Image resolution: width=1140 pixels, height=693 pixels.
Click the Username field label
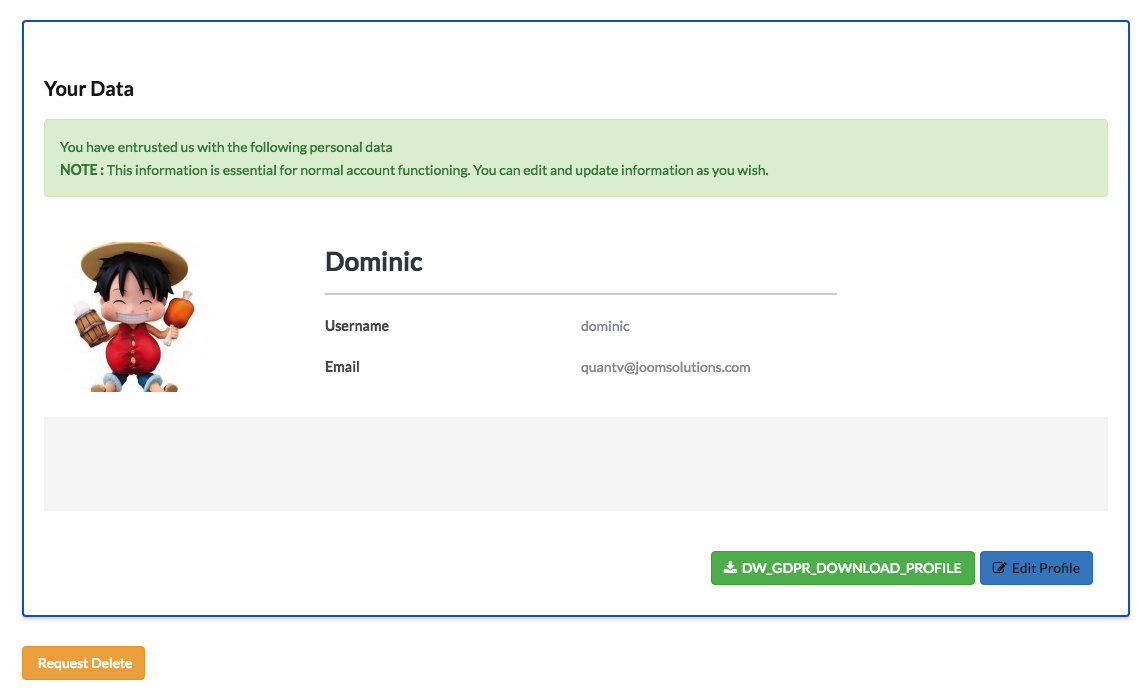(357, 326)
